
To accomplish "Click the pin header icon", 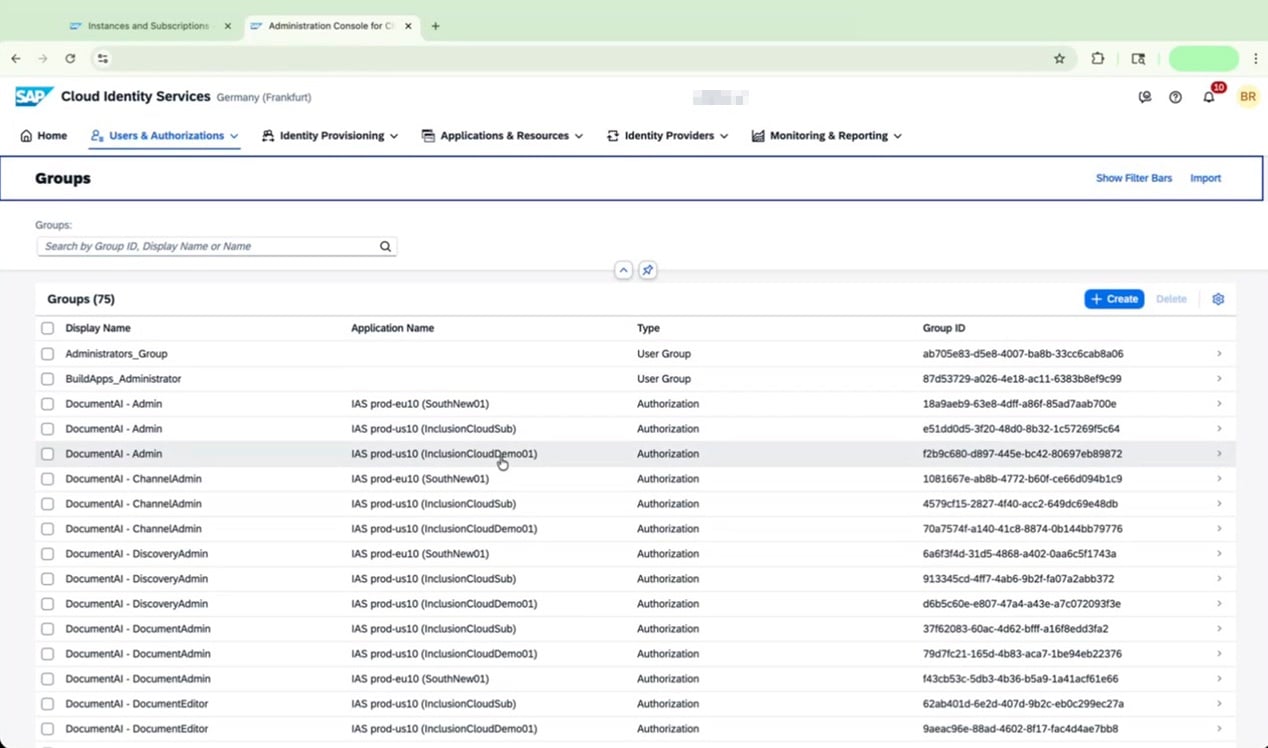I will click(648, 270).
